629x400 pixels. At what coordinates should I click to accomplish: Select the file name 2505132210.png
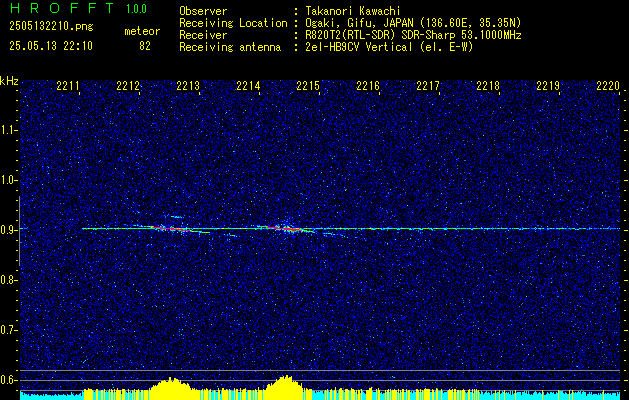point(51,27)
